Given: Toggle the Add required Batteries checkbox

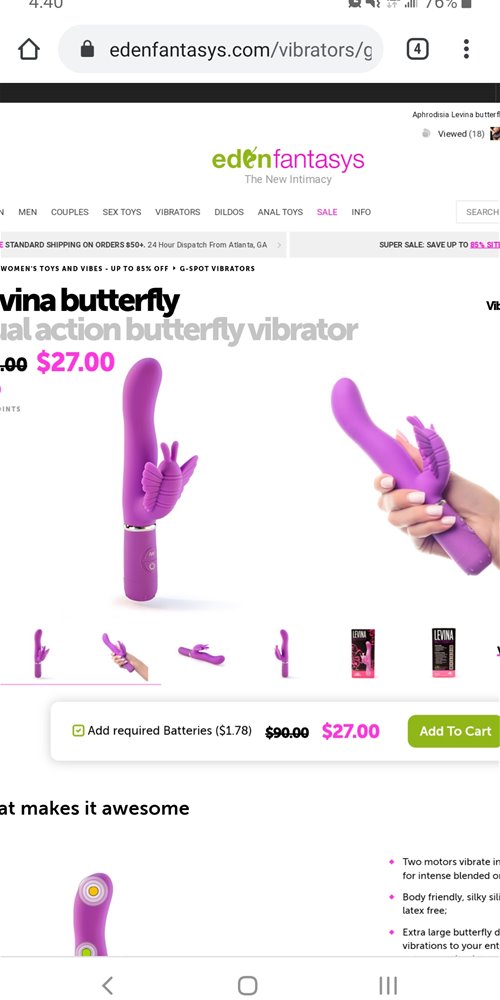Looking at the screenshot, I should tap(78, 731).
